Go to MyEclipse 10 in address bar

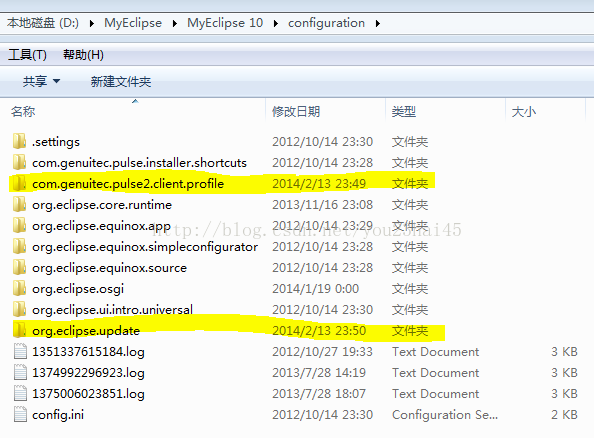[x=225, y=23]
